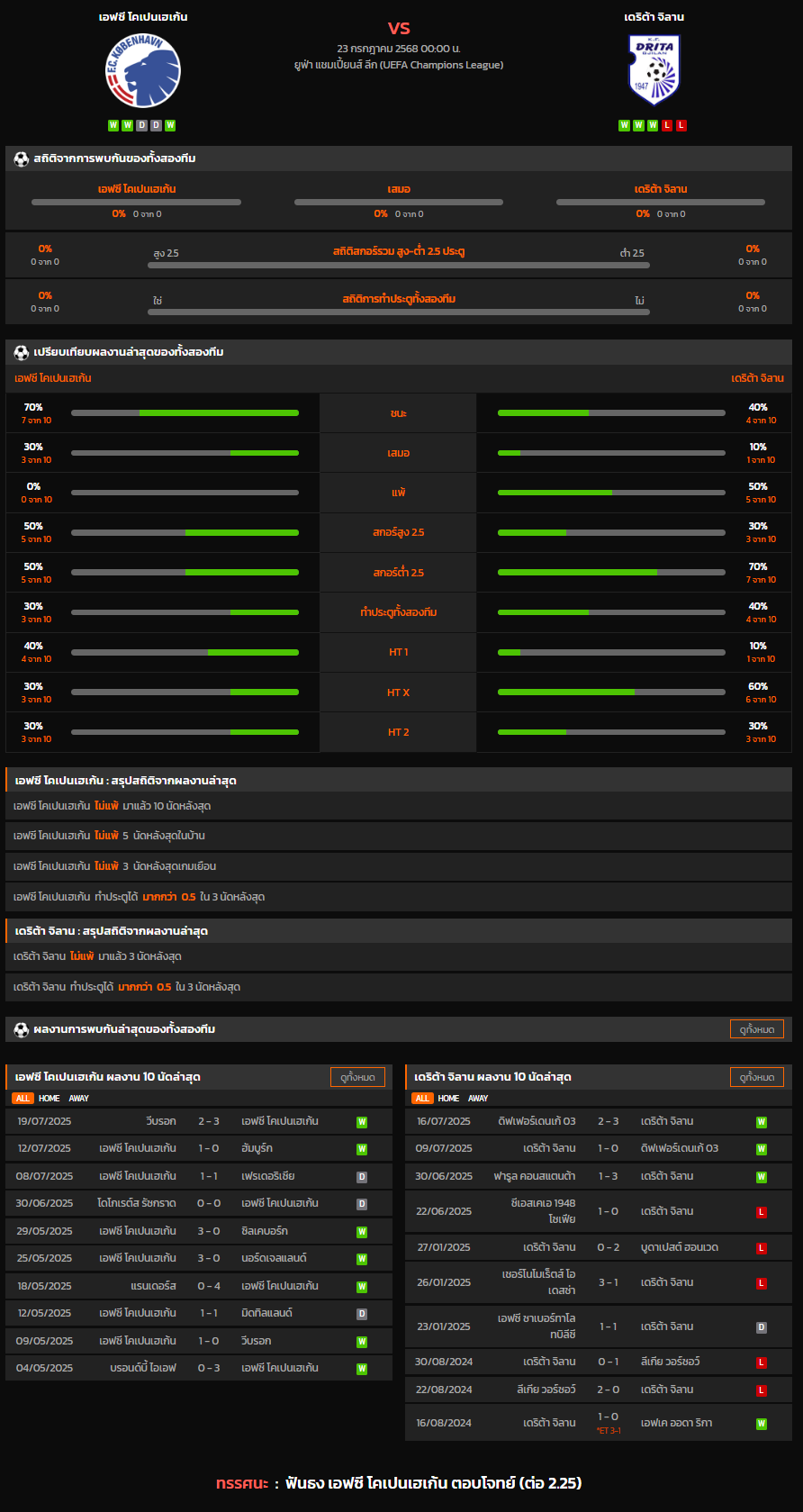Image resolution: width=803 pixels, height=1512 pixels.
Task: Click the HT 2 label in comparison table
Action: (399, 732)
